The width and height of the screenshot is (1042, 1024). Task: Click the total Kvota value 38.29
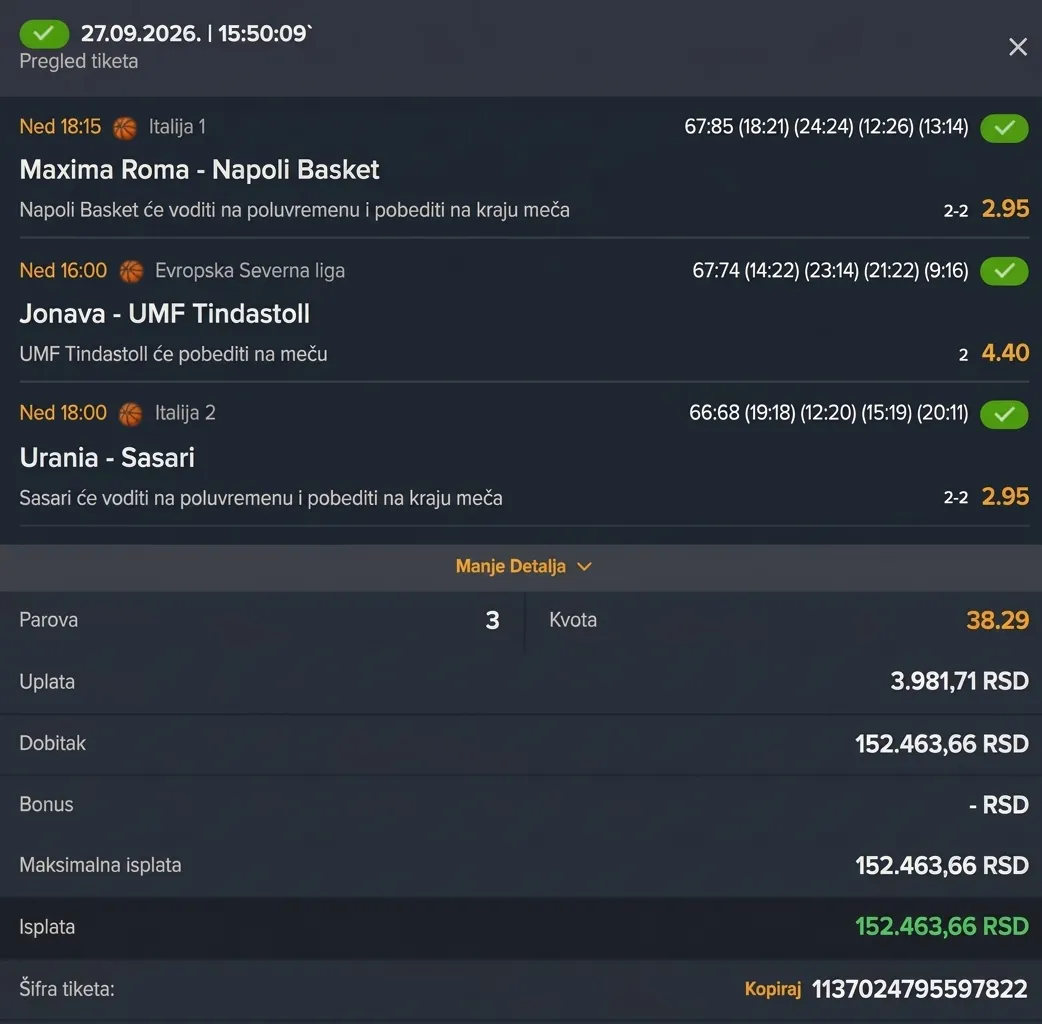997,621
